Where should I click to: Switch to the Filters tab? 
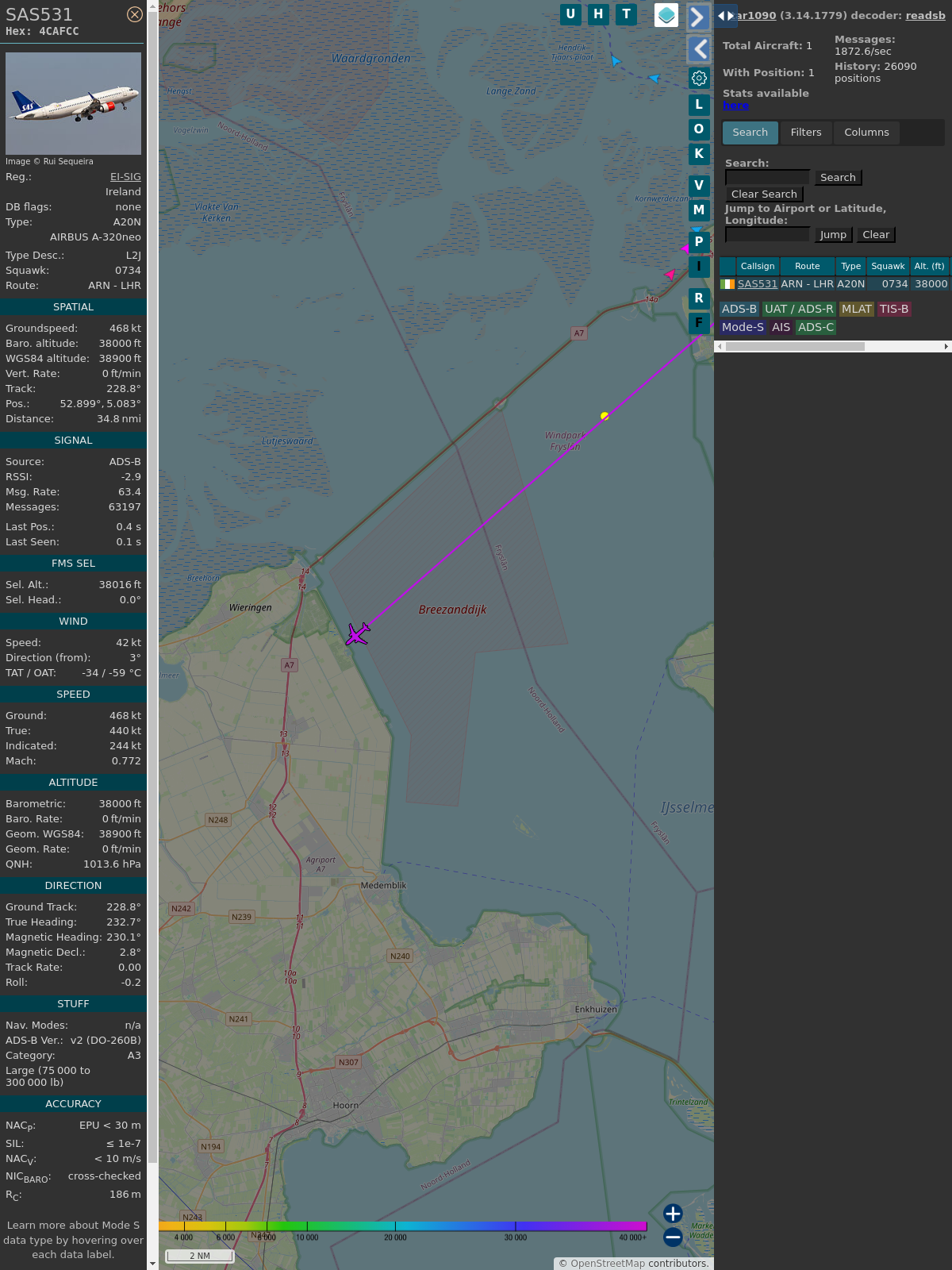point(806,133)
